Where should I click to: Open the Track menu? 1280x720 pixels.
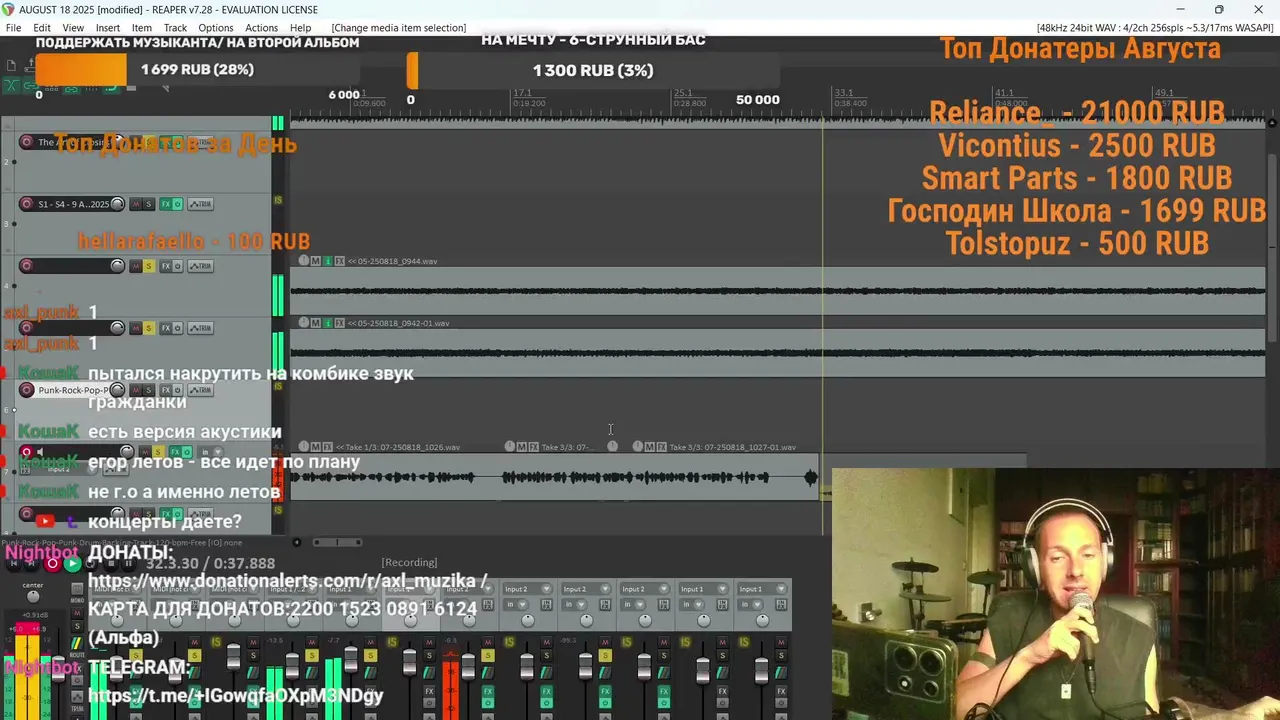(x=175, y=28)
